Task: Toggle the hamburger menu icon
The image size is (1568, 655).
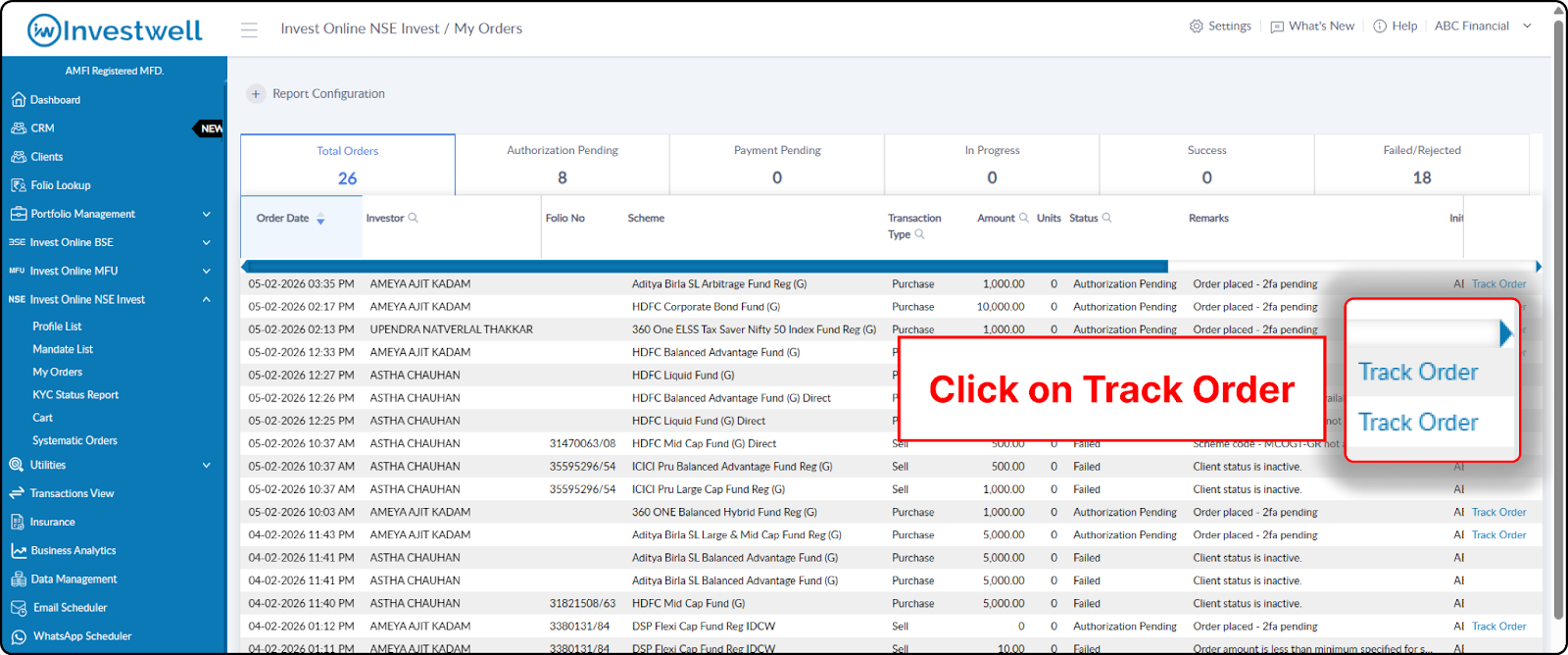Action: (x=249, y=29)
